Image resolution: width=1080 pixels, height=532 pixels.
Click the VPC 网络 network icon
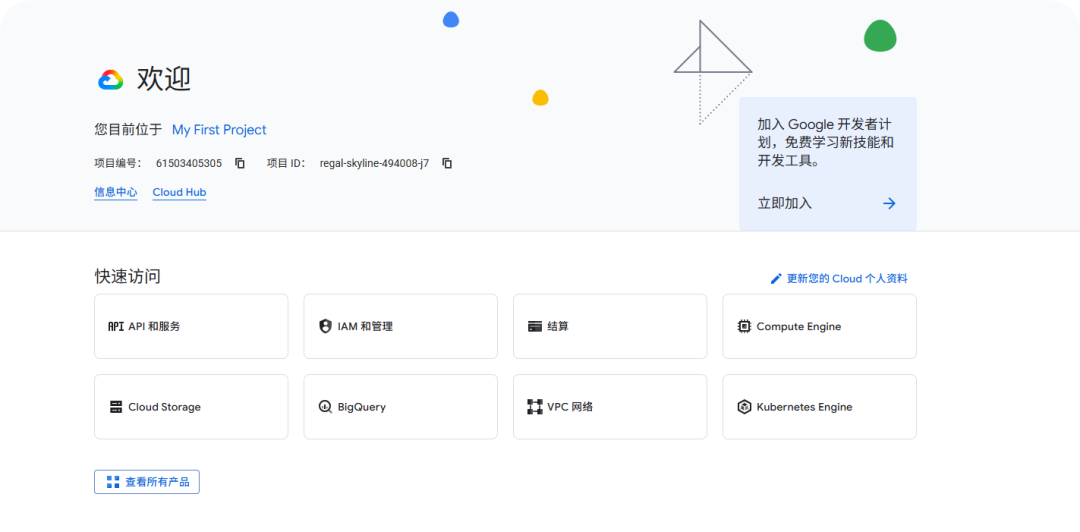coord(534,407)
